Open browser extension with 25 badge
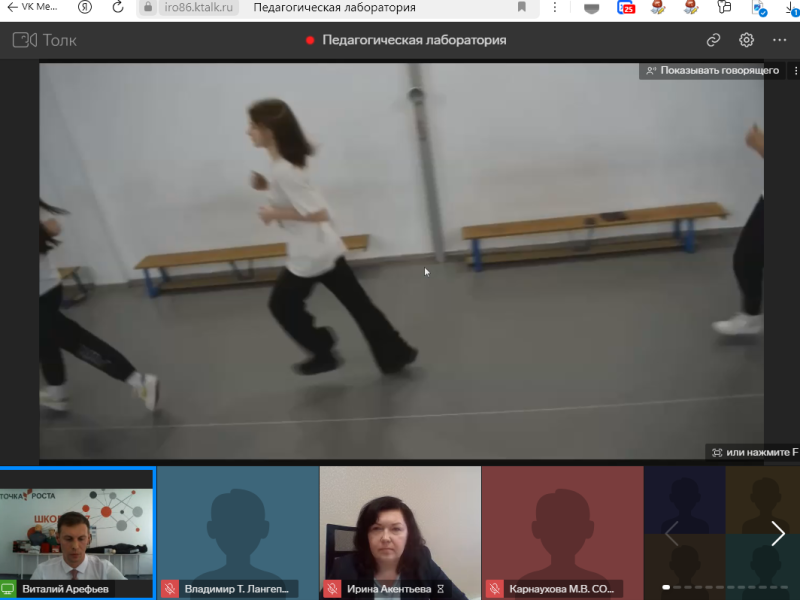Image resolution: width=800 pixels, height=600 pixels. click(626, 7)
